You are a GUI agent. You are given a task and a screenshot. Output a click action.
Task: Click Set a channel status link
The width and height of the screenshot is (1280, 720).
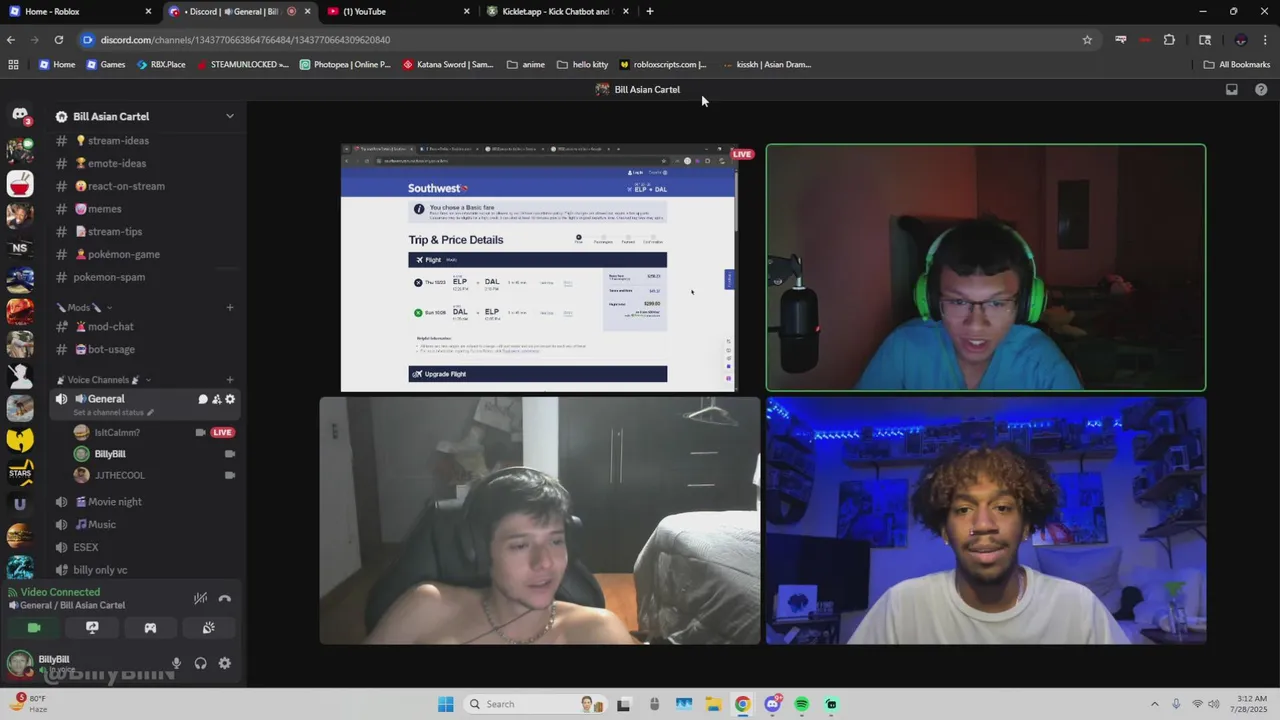(114, 412)
